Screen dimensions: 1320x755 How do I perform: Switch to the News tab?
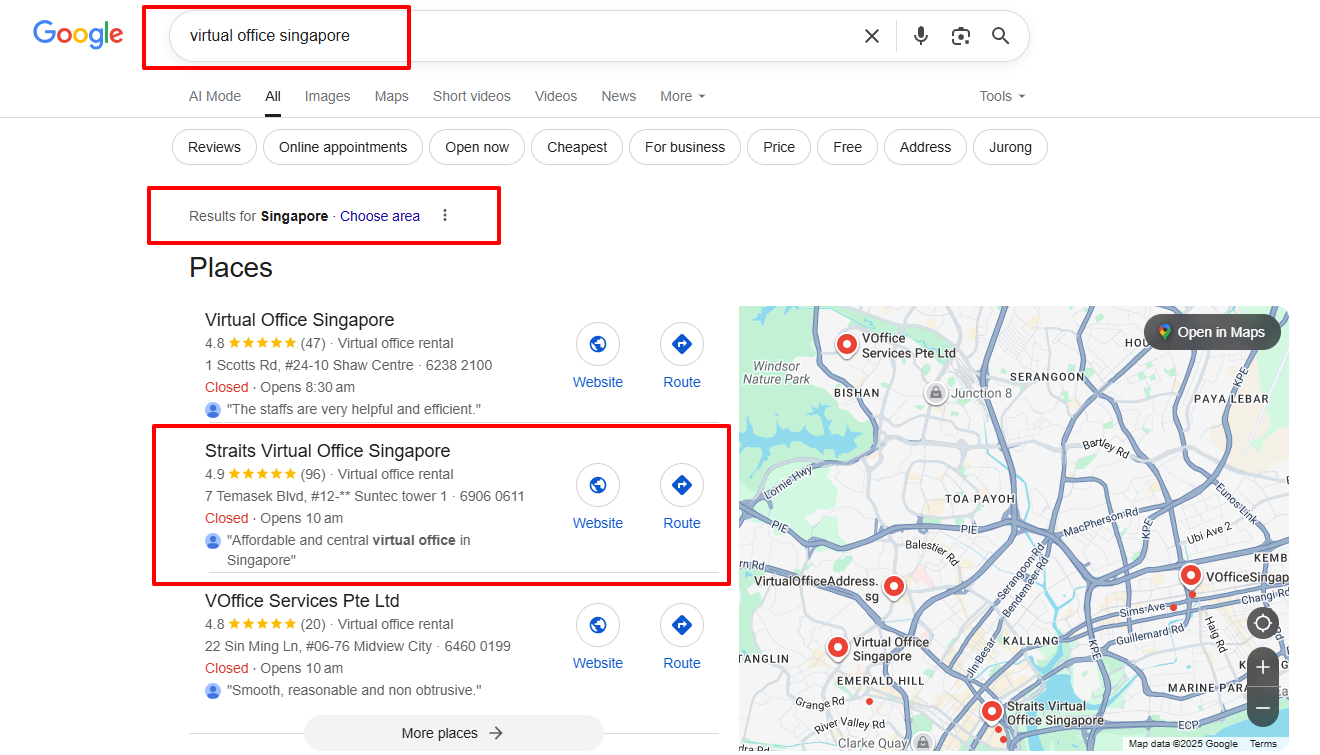(618, 96)
